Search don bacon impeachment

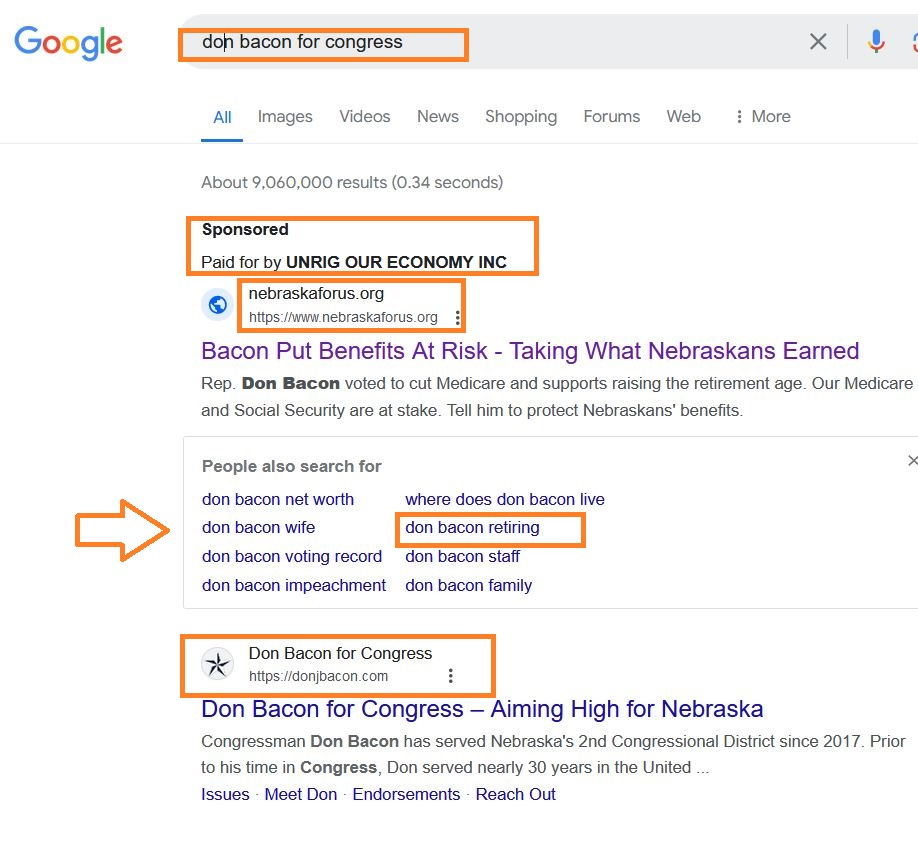[x=294, y=586]
